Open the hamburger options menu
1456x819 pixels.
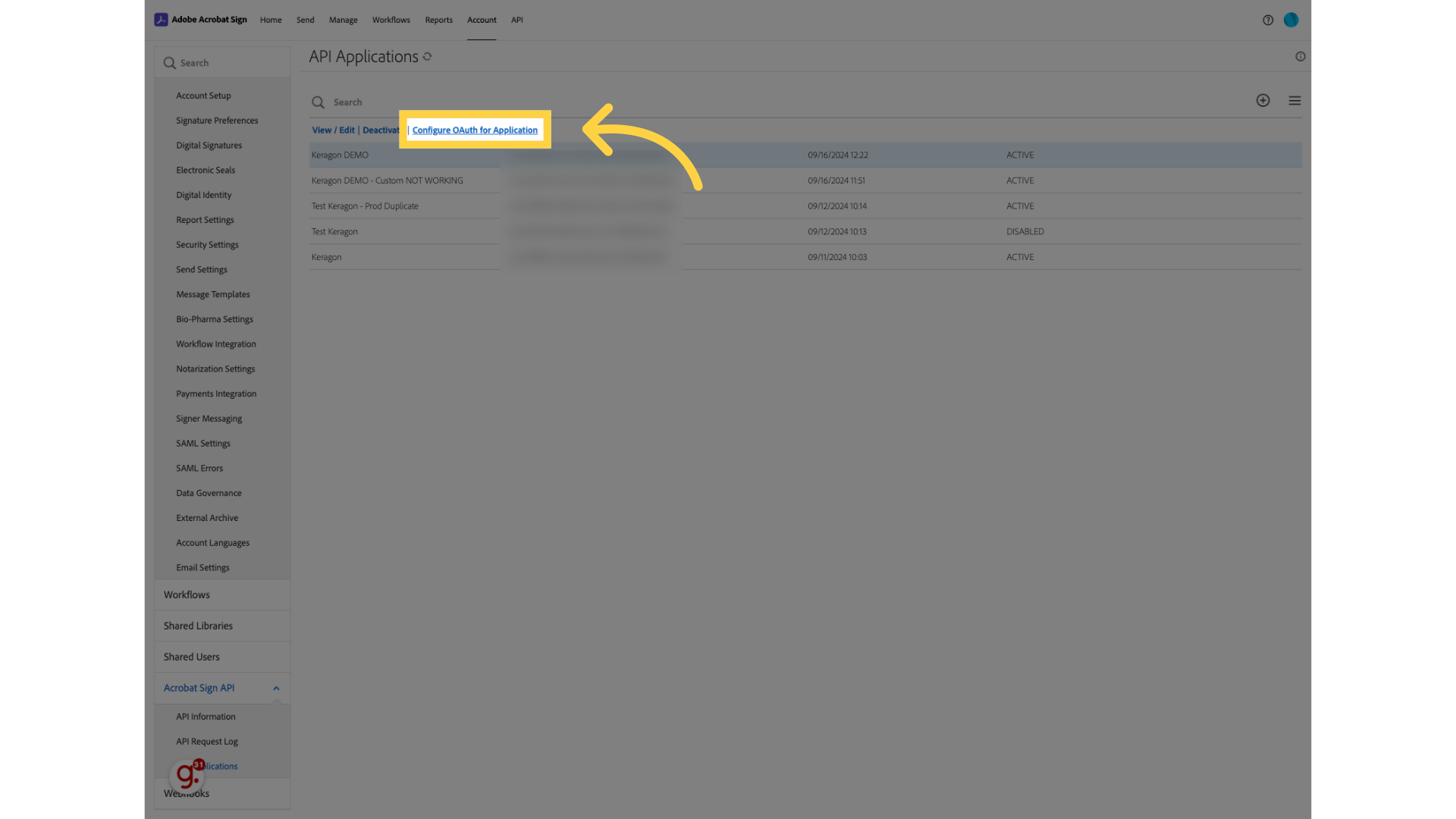click(1295, 101)
